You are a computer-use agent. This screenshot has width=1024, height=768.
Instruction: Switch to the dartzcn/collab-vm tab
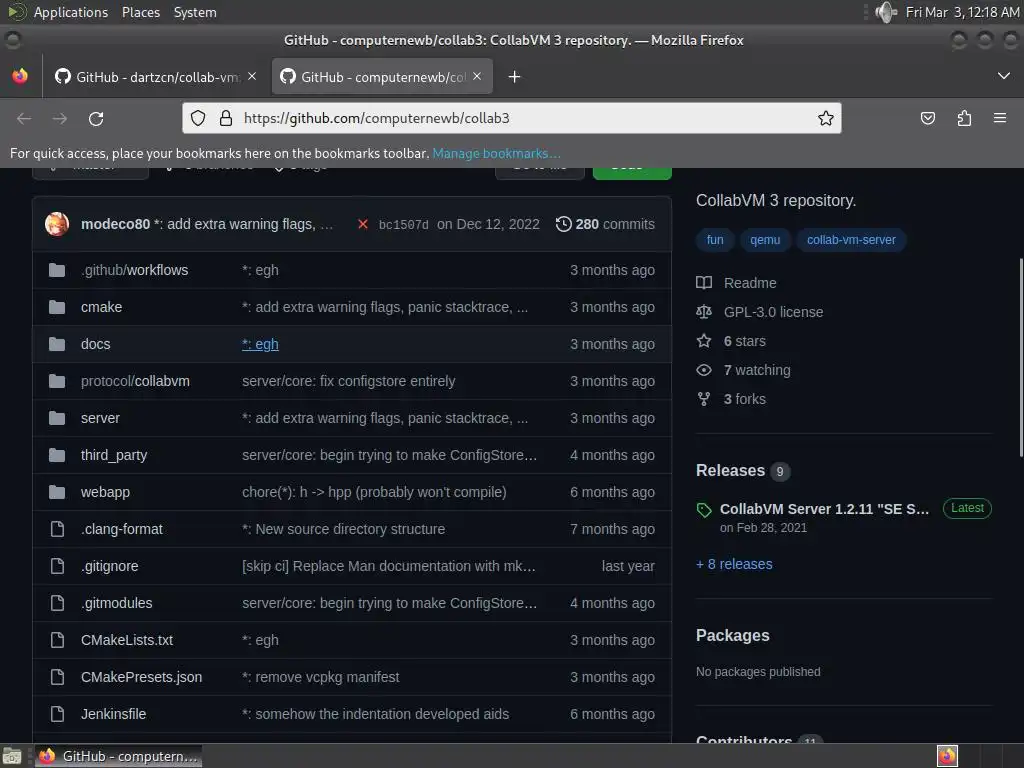tap(156, 77)
